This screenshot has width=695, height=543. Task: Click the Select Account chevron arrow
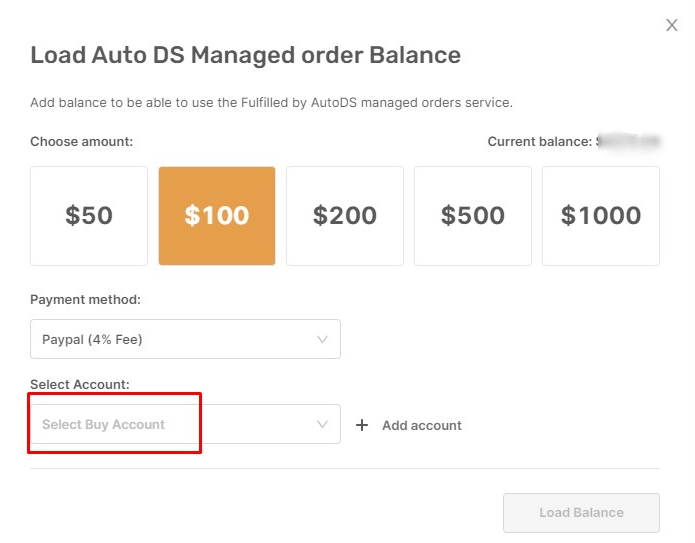(322, 424)
